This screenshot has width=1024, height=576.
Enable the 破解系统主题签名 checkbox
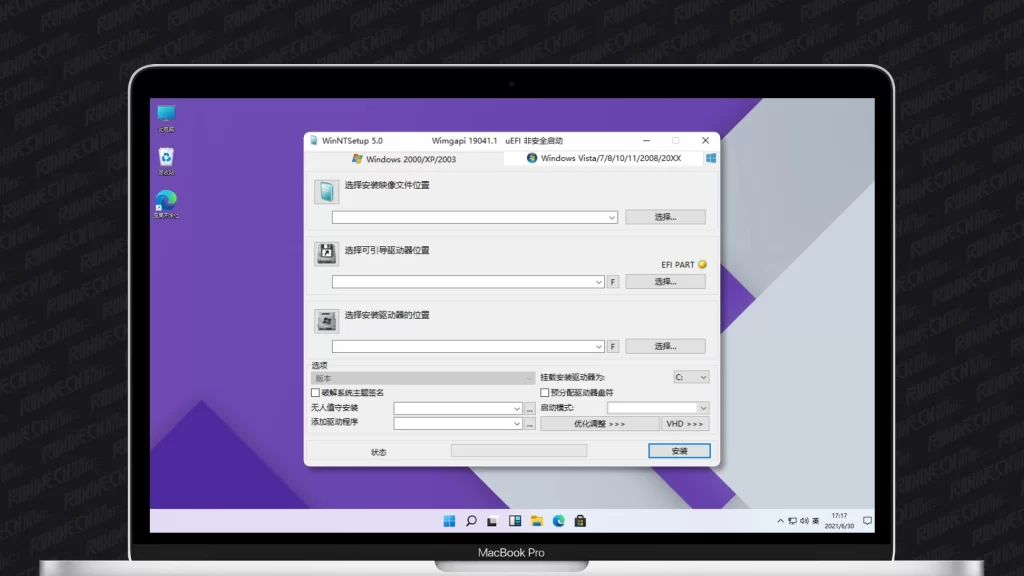point(316,393)
